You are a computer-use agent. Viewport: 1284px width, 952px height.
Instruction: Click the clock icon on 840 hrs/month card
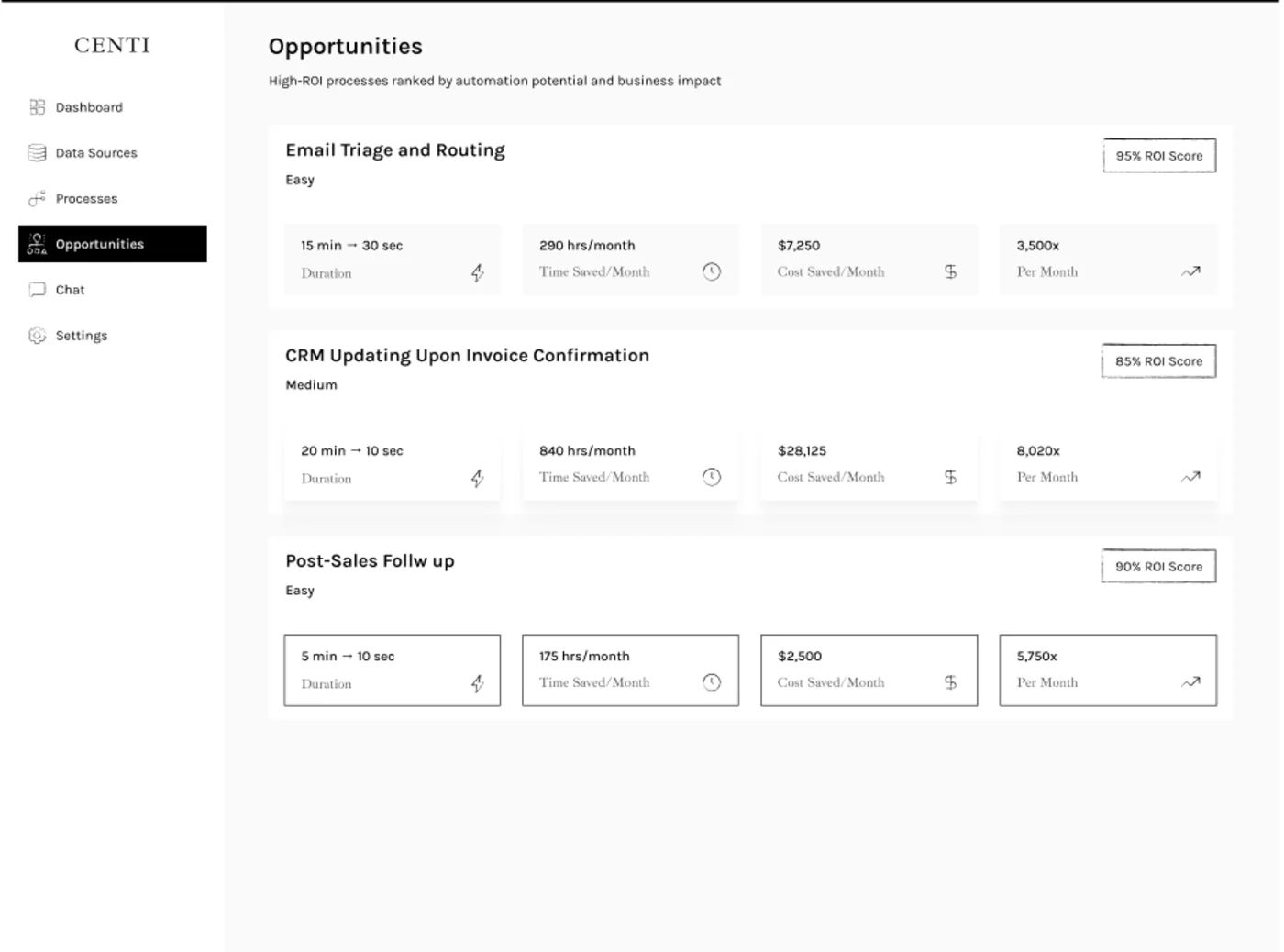712,477
